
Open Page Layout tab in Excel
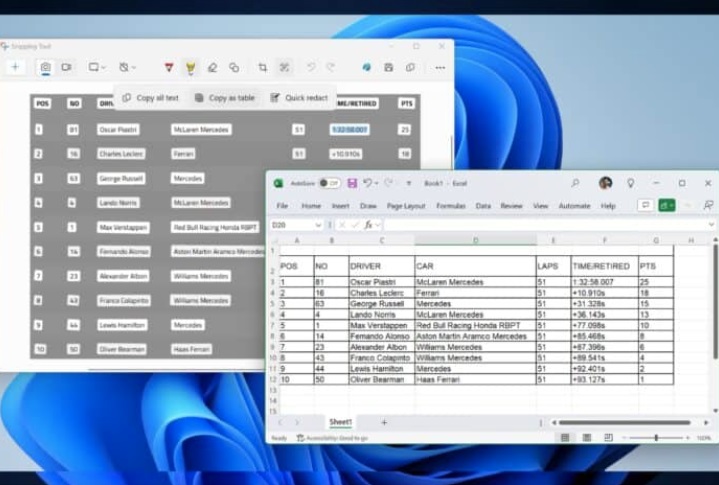pyautogui.click(x=406, y=206)
